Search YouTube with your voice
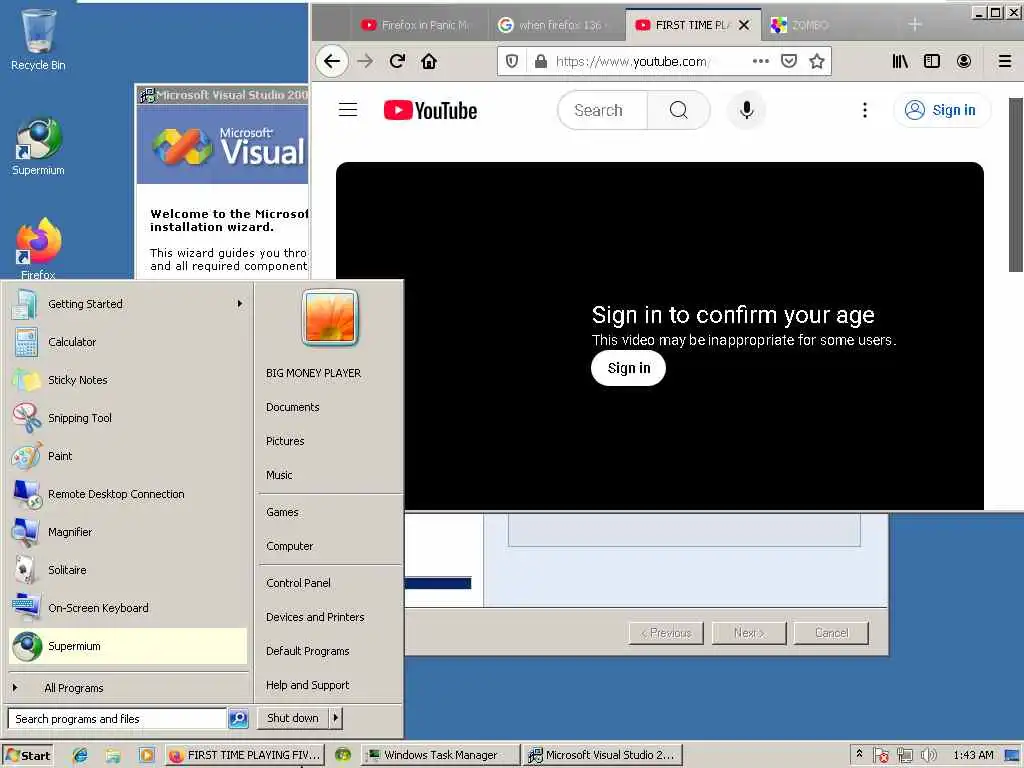The image size is (1024, 768). pos(746,110)
